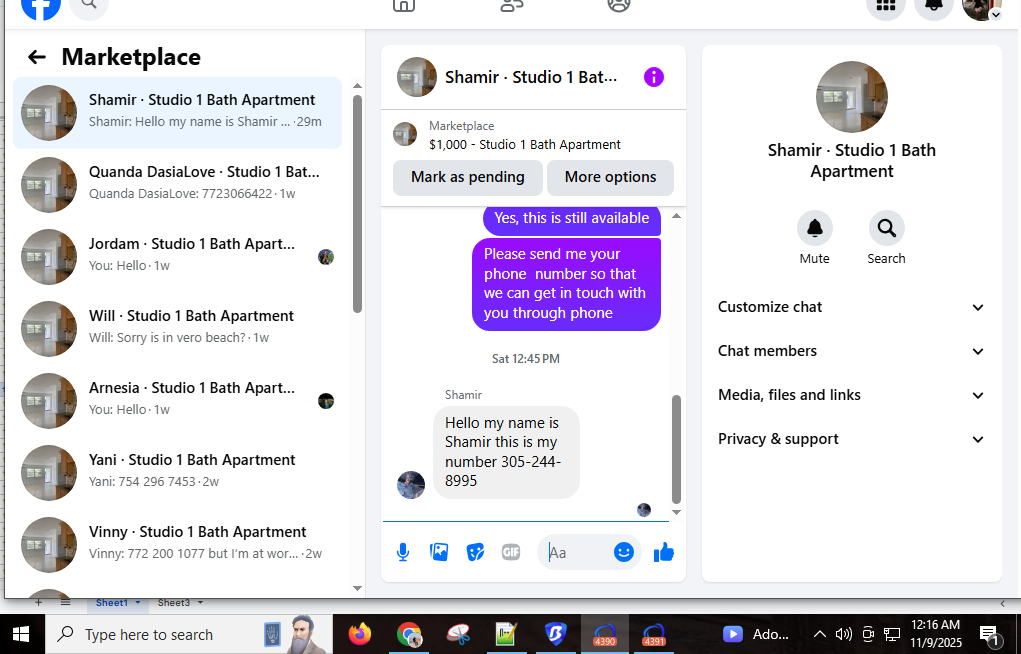Open the volume icon in system tray
Viewport: 1021px width, 654px height.
pyautogui.click(x=843, y=634)
